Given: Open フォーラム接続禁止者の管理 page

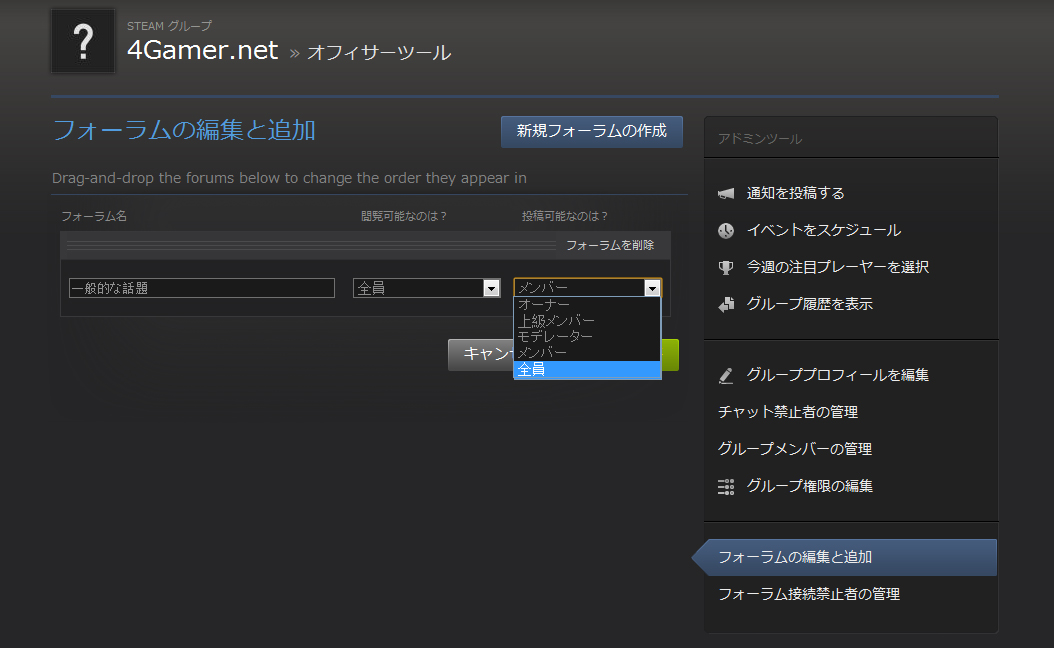Looking at the screenshot, I should [809, 594].
